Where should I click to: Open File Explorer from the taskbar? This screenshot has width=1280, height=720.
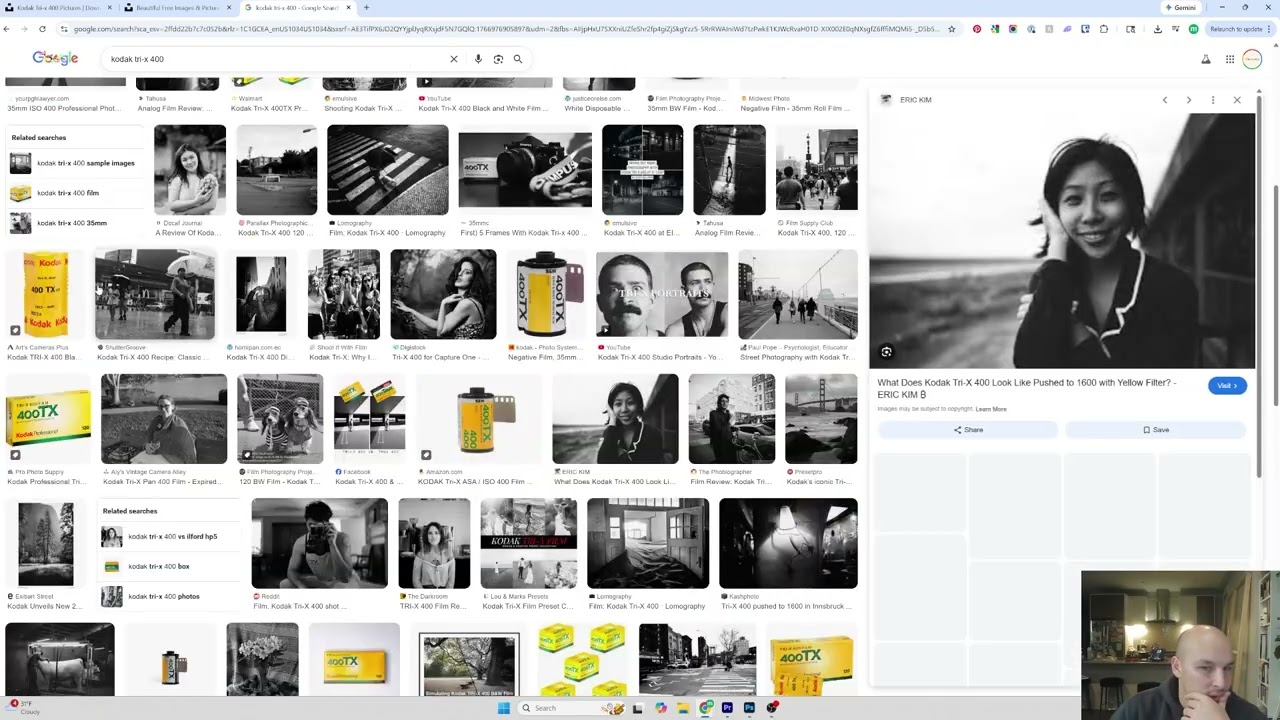click(x=683, y=708)
